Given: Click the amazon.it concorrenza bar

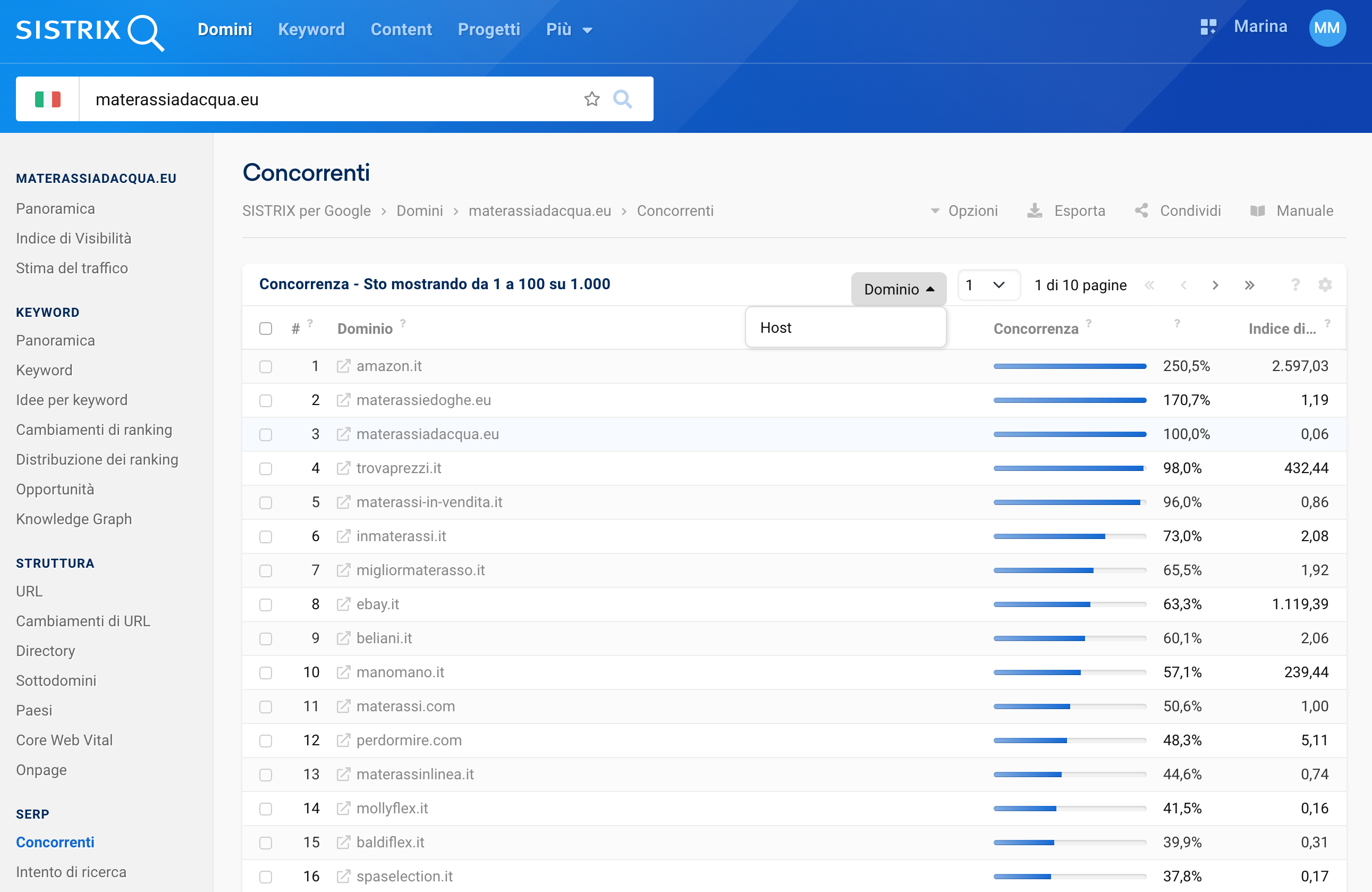Looking at the screenshot, I should pyautogui.click(x=1069, y=366).
